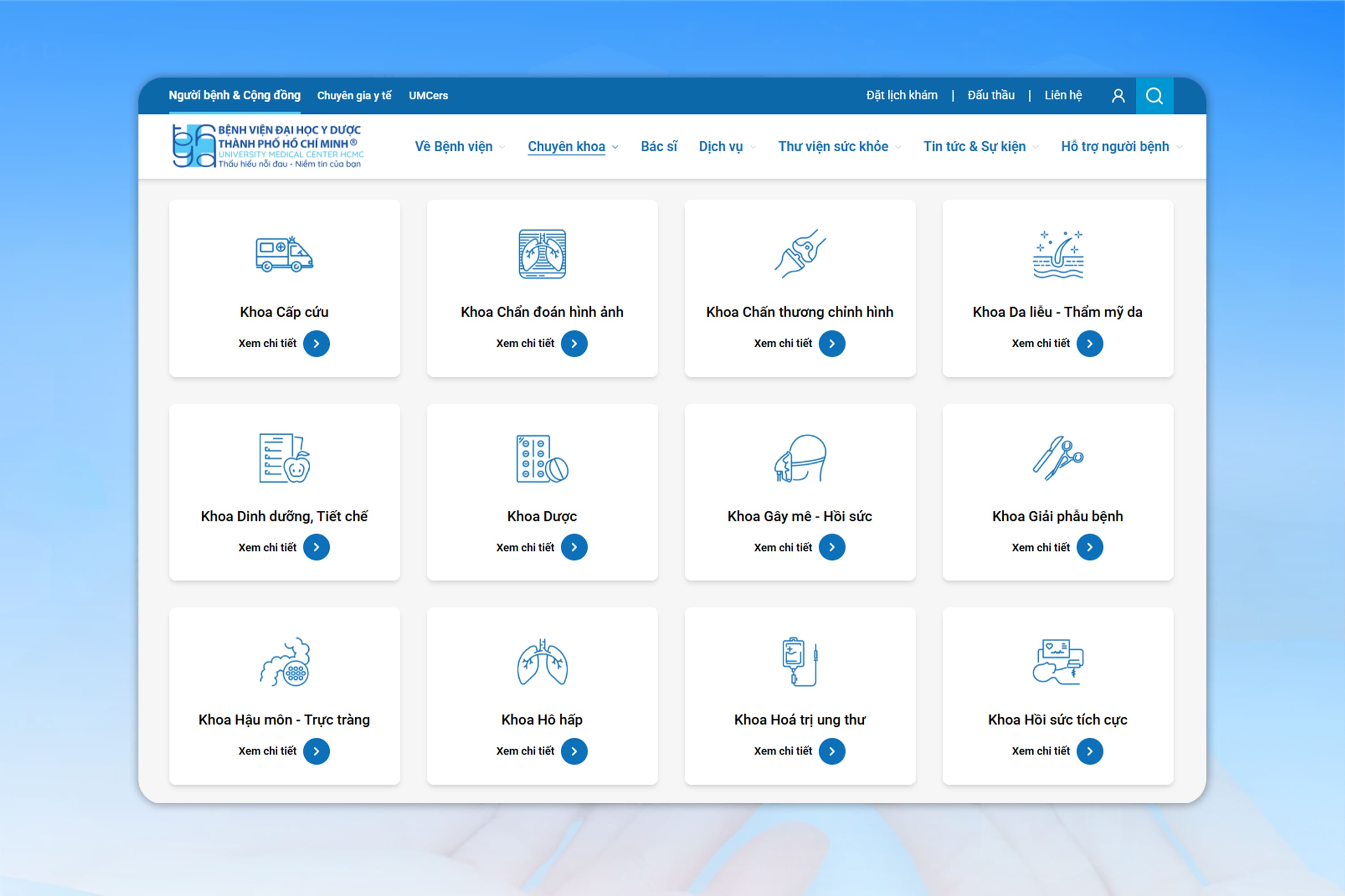1345x896 pixels.
Task: Expand the Hỗ trợ người bệnh chevron
Action: tap(1179, 147)
